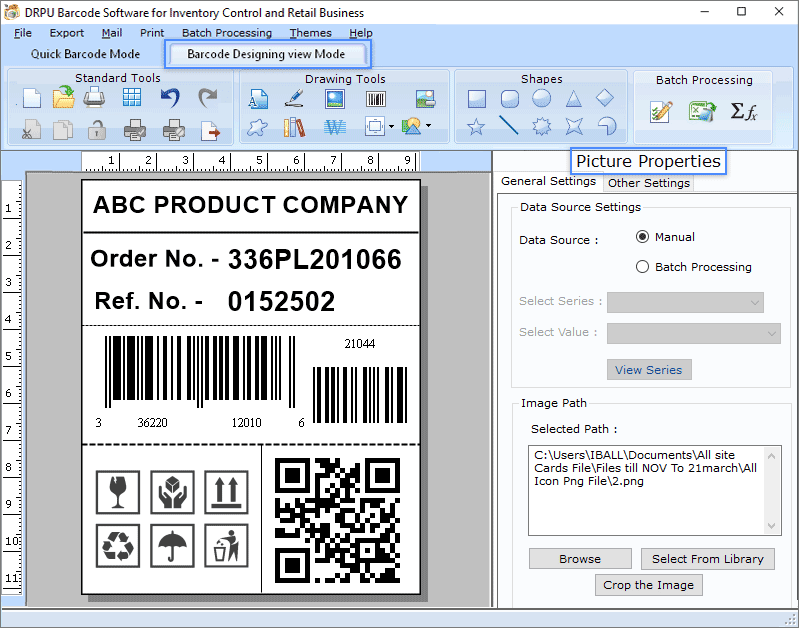Open the Themes menu
799x628 pixels.
click(x=310, y=33)
